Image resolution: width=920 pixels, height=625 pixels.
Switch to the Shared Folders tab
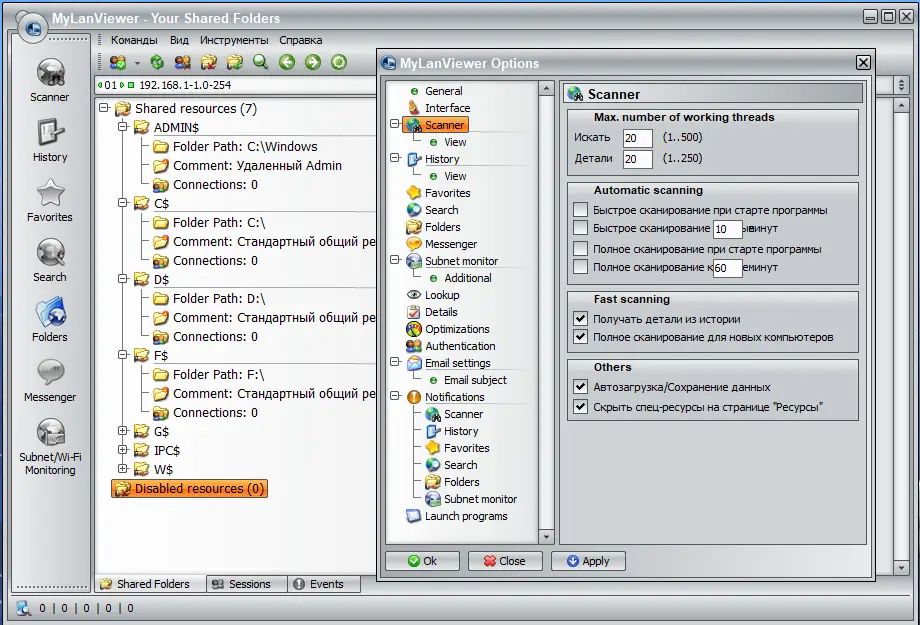click(x=150, y=584)
